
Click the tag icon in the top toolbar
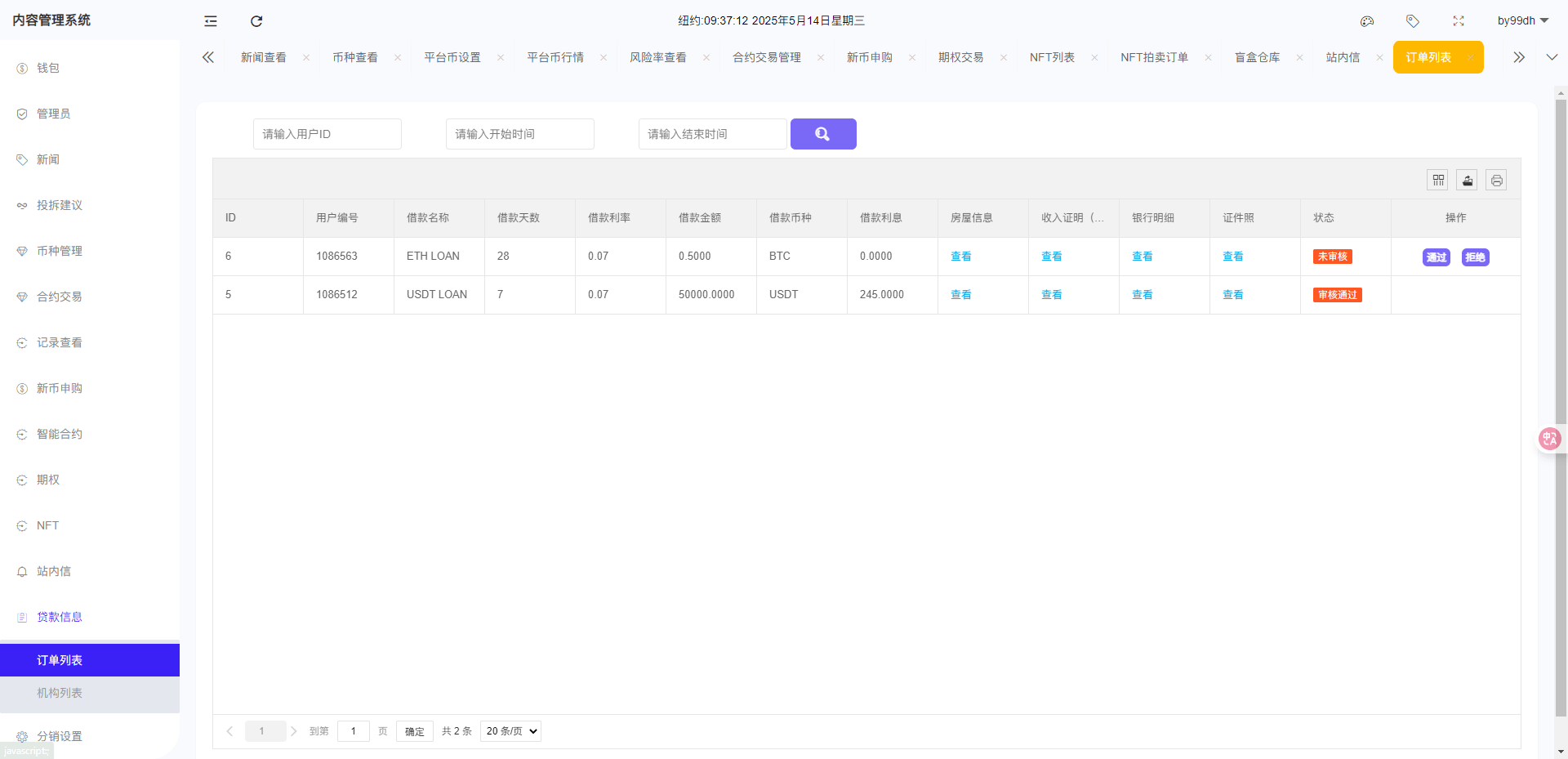click(1413, 20)
